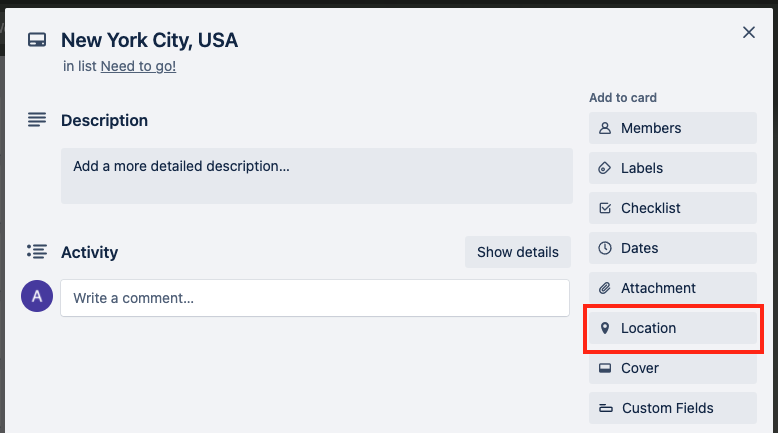The height and width of the screenshot is (433, 778).
Task: Click the Dates clock icon
Action: pos(605,248)
